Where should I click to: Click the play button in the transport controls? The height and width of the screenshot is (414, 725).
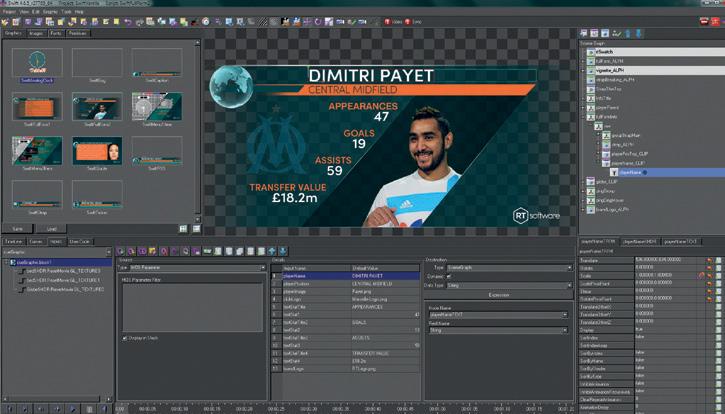pos(73,409)
